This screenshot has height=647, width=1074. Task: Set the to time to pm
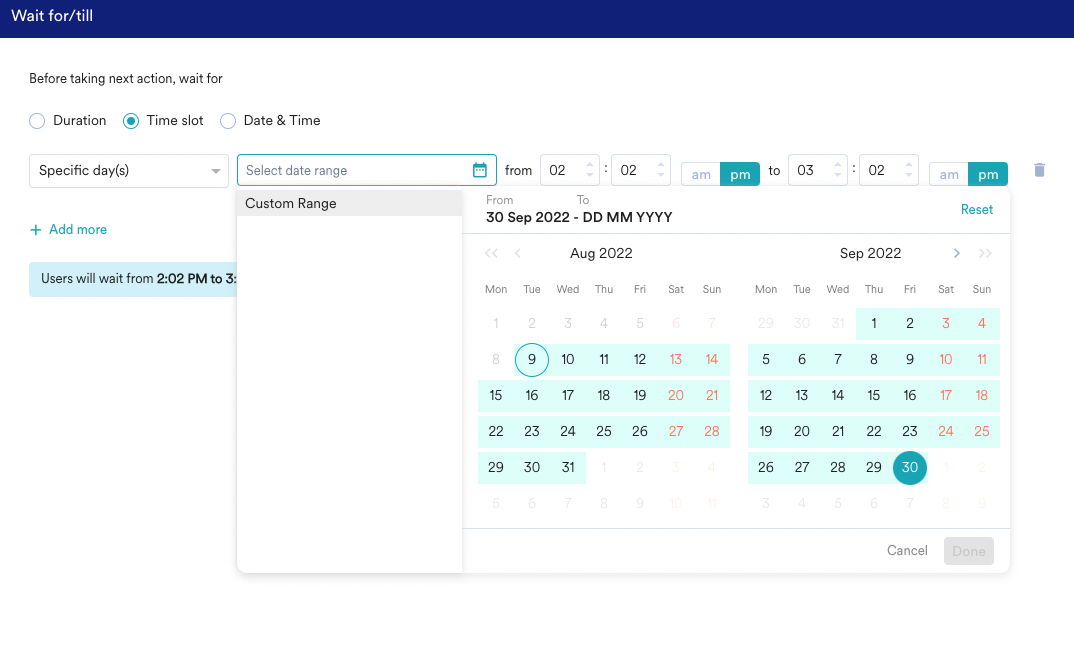point(987,175)
